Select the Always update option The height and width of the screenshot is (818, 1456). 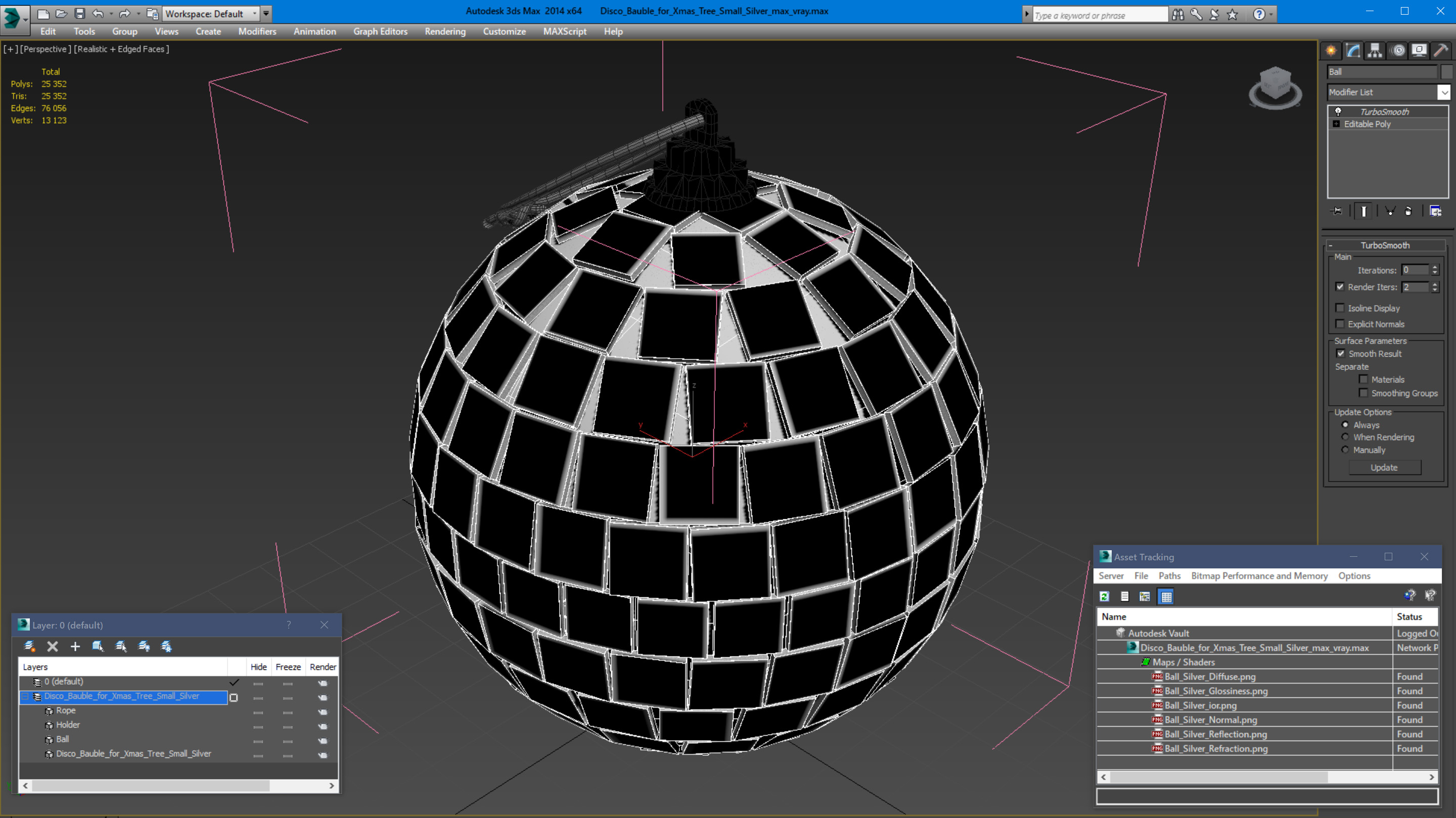tap(1345, 425)
